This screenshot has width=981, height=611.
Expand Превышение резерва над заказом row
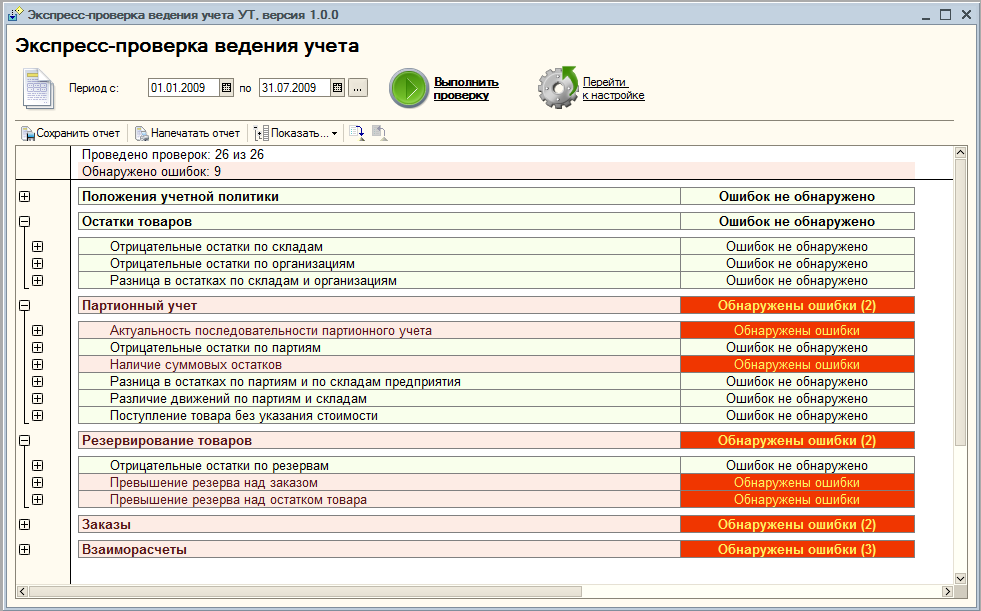[x=38, y=482]
